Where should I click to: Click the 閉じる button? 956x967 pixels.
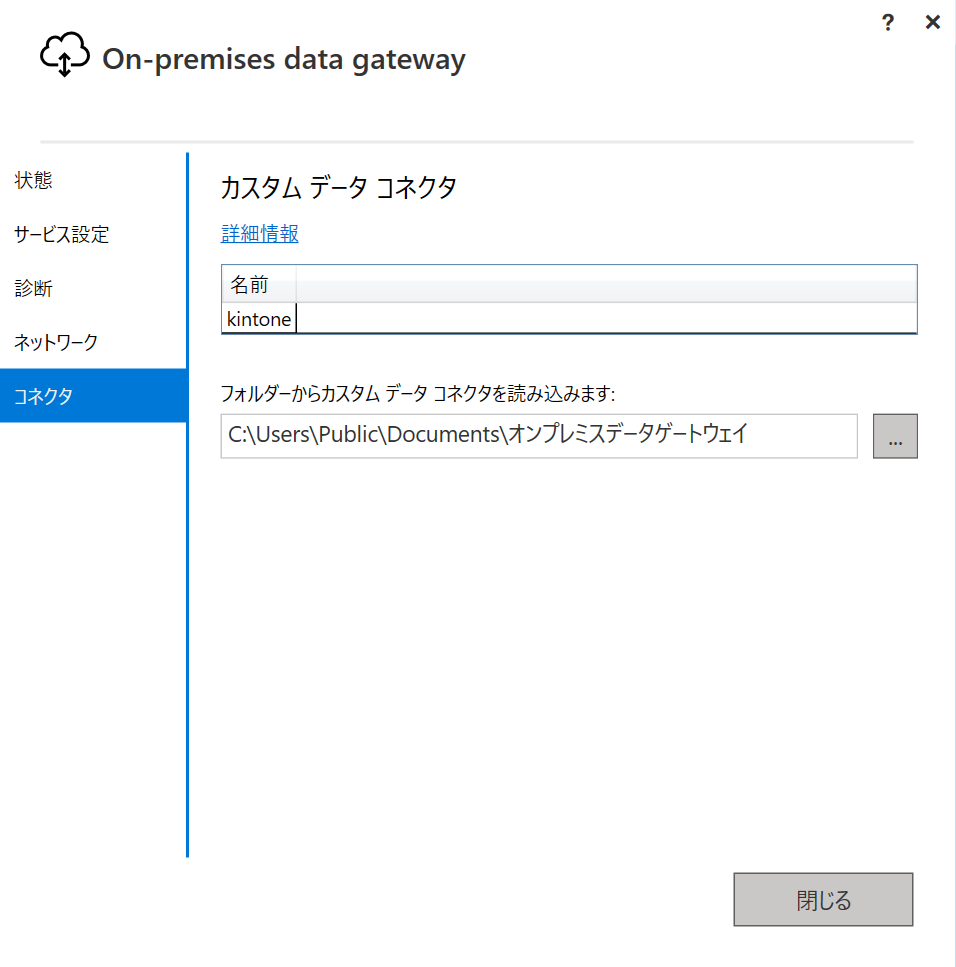click(x=823, y=900)
